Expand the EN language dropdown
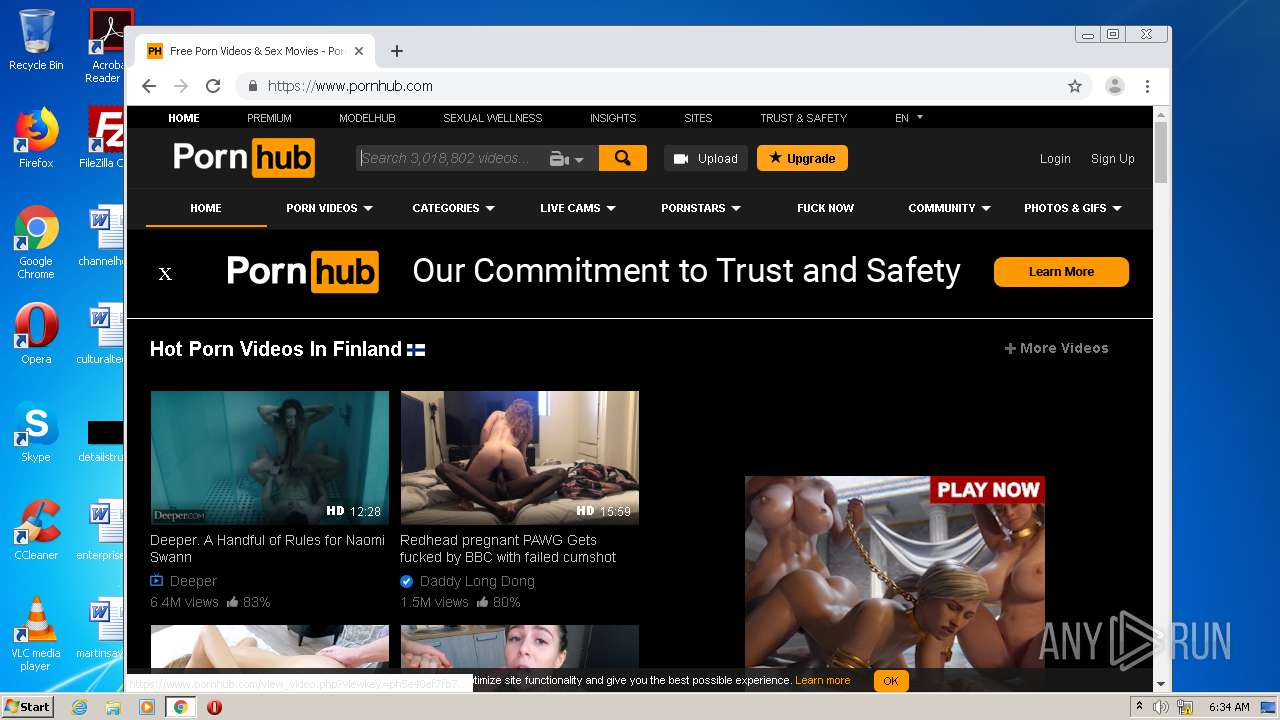The height and width of the screenshot is (720, 1280). pos(909,118)
